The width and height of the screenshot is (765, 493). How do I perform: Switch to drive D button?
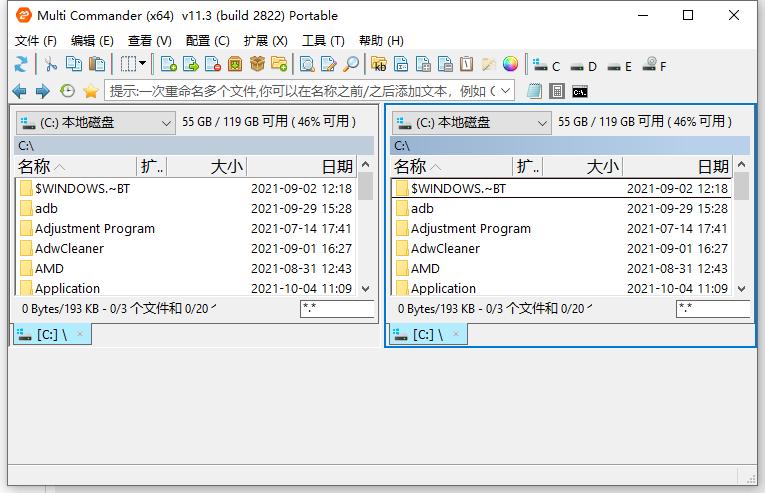click(x=584, y=66)
